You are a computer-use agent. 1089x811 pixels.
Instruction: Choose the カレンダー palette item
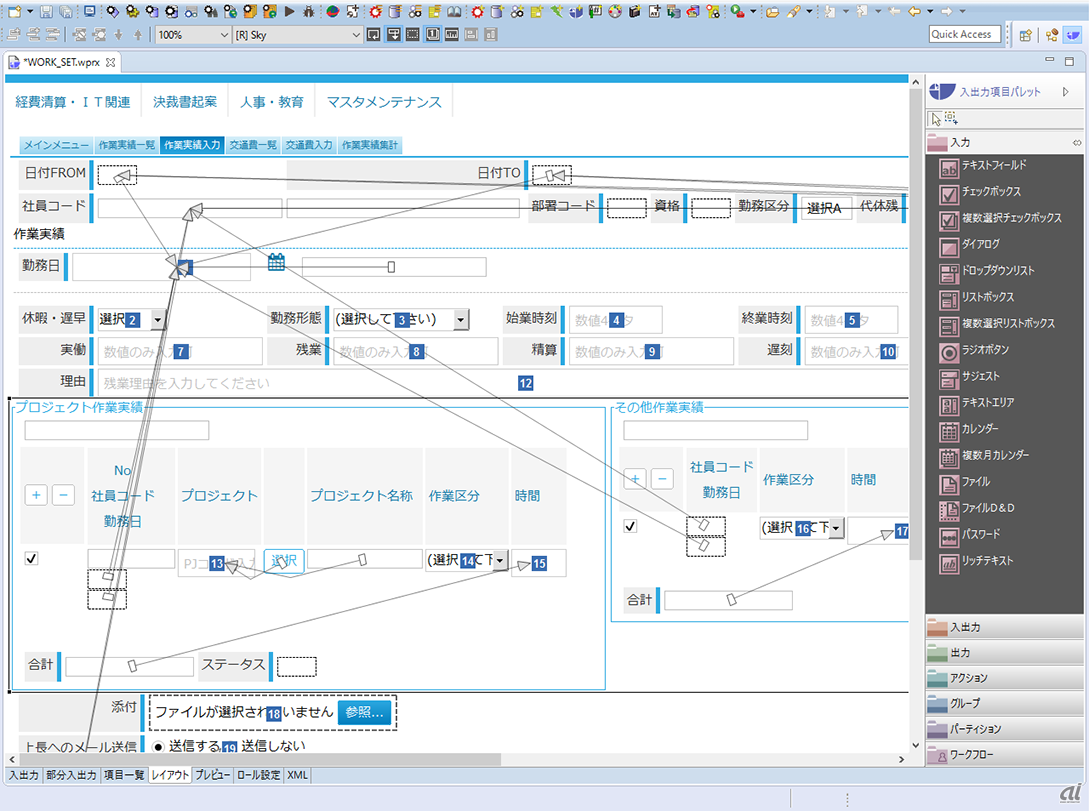980,429
